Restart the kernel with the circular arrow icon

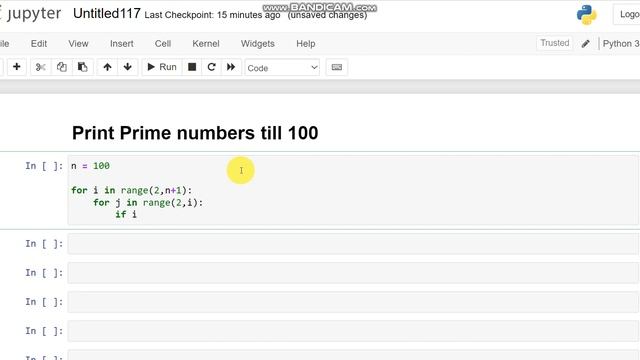211,67
